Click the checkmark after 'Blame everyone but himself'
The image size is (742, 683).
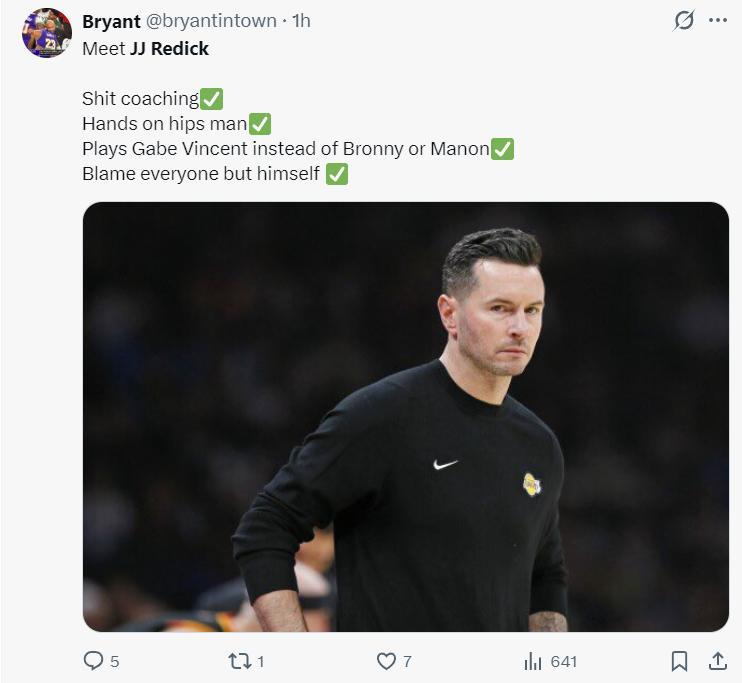click(x=337, y=174)
